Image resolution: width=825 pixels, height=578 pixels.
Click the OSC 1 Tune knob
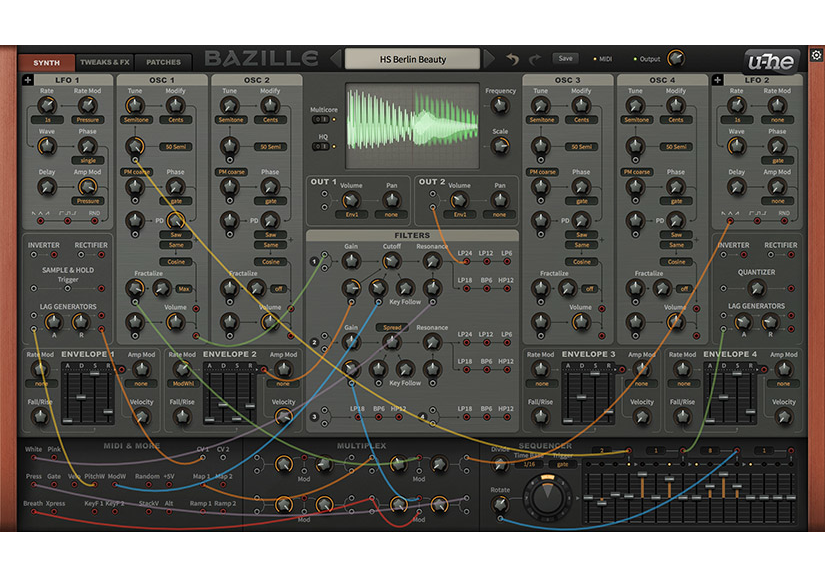[x=135, y=106]
